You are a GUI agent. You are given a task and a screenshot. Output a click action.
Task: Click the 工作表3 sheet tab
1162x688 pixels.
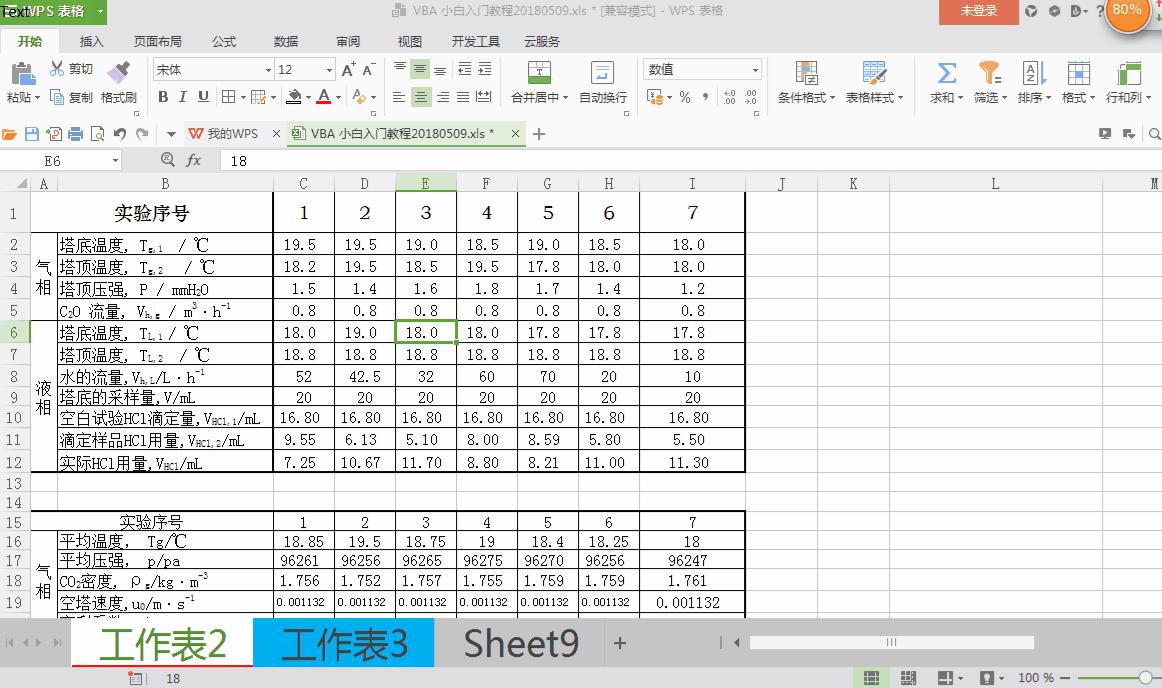click(343, 644)
